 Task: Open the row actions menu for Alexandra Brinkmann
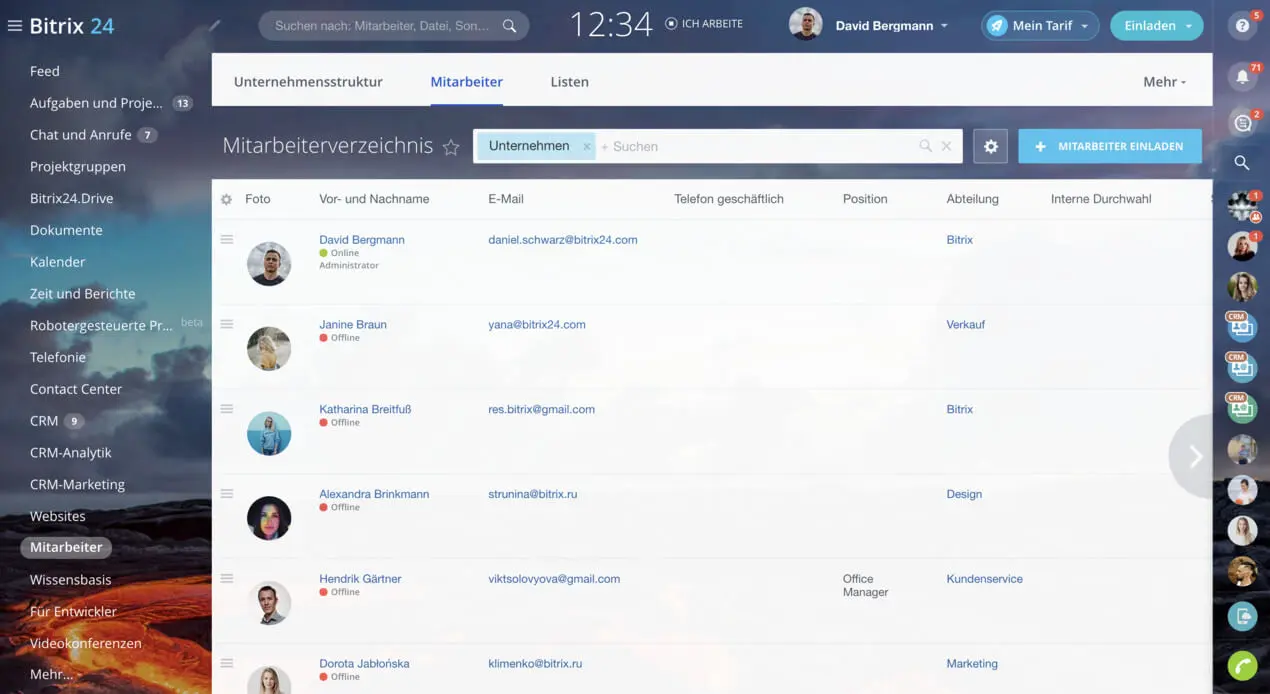[227, 493]
